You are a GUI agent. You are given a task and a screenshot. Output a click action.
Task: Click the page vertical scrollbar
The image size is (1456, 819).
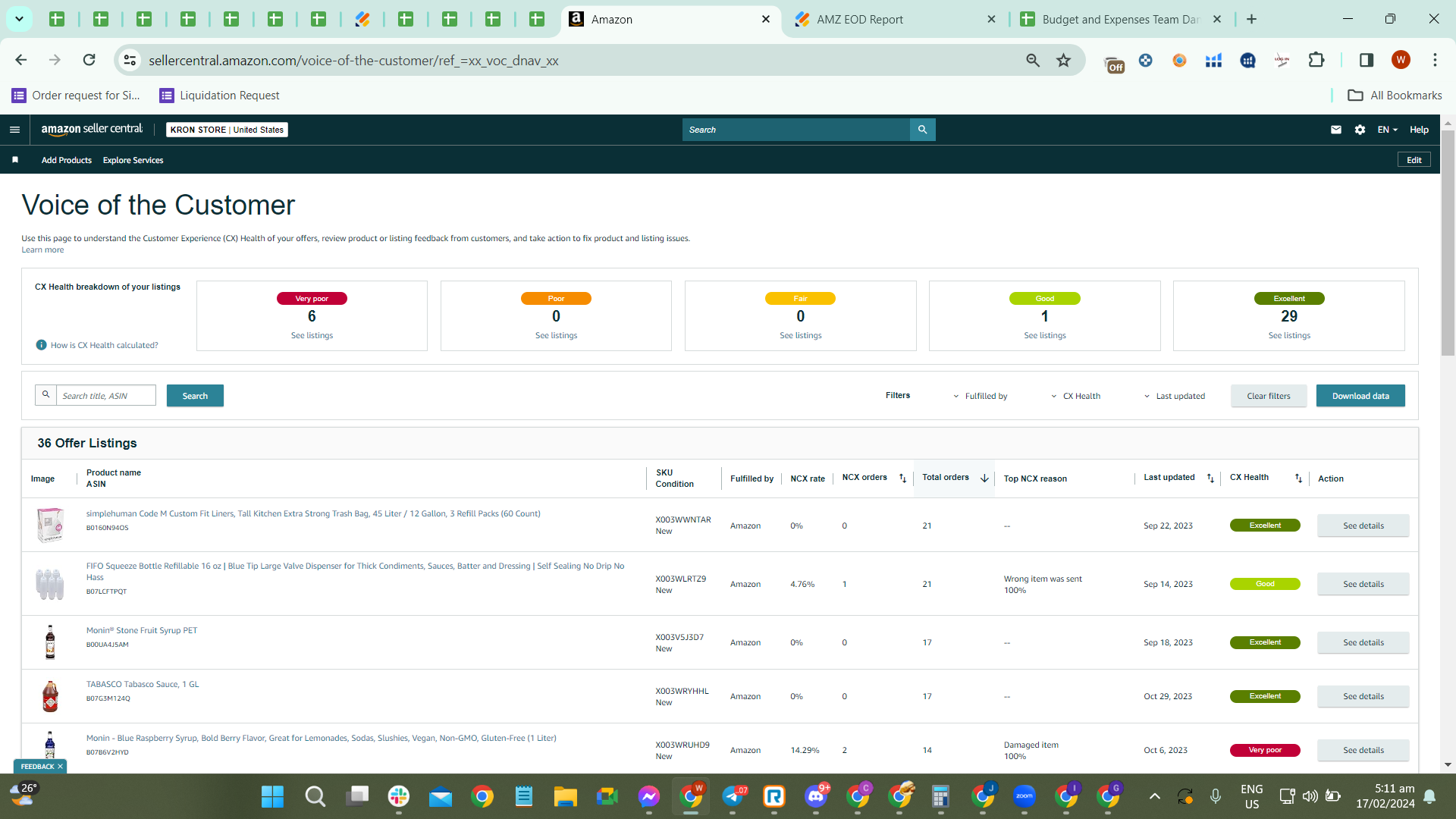(x=1448, y=243)
